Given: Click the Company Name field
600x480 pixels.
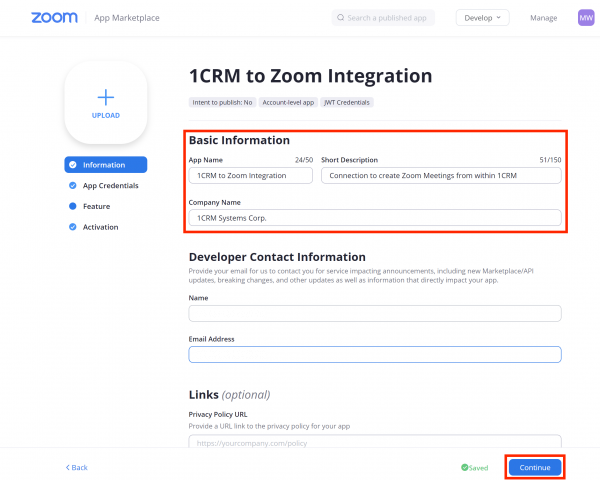Looking at the screenshot, I should click(x=375, y=218).
